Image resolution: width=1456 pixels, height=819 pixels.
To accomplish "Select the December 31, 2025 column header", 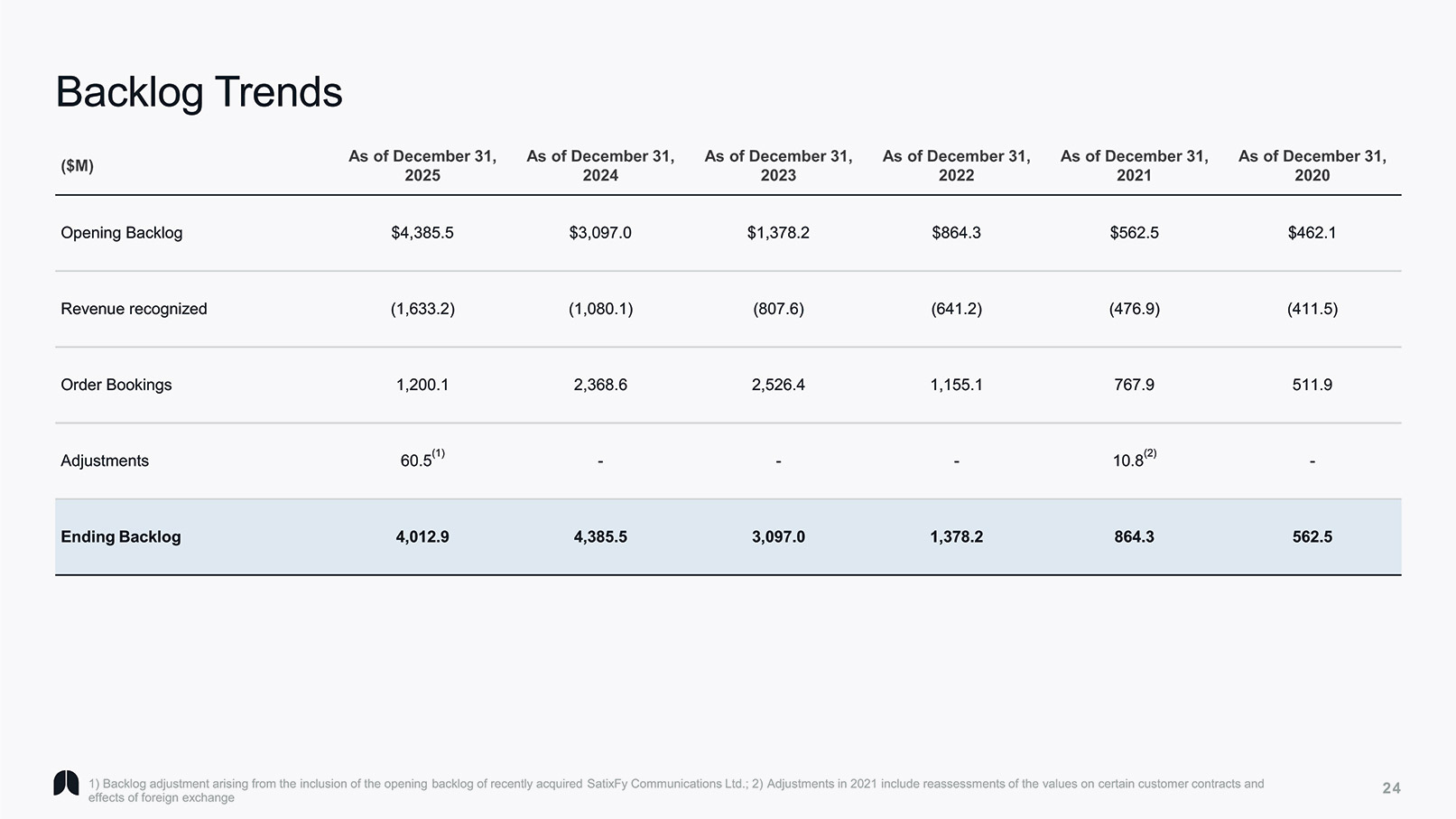I will point(422,165).
